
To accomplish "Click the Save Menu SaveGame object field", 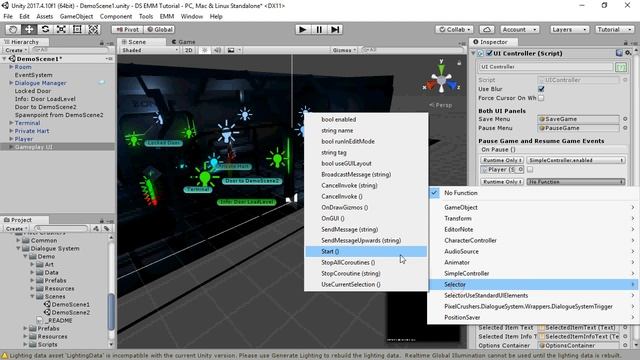I will click(x=578, y=119).
